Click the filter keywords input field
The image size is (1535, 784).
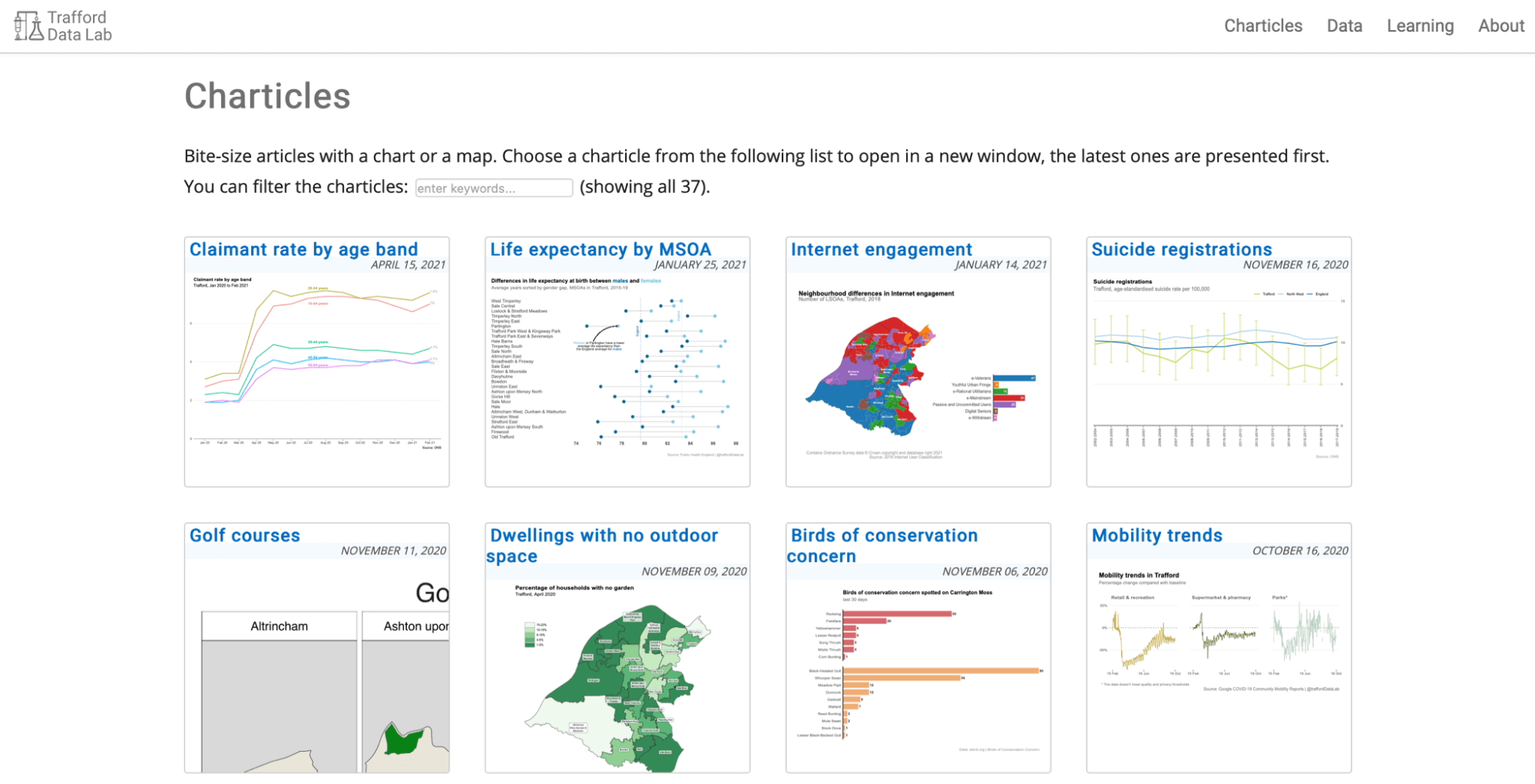[494, 188]
